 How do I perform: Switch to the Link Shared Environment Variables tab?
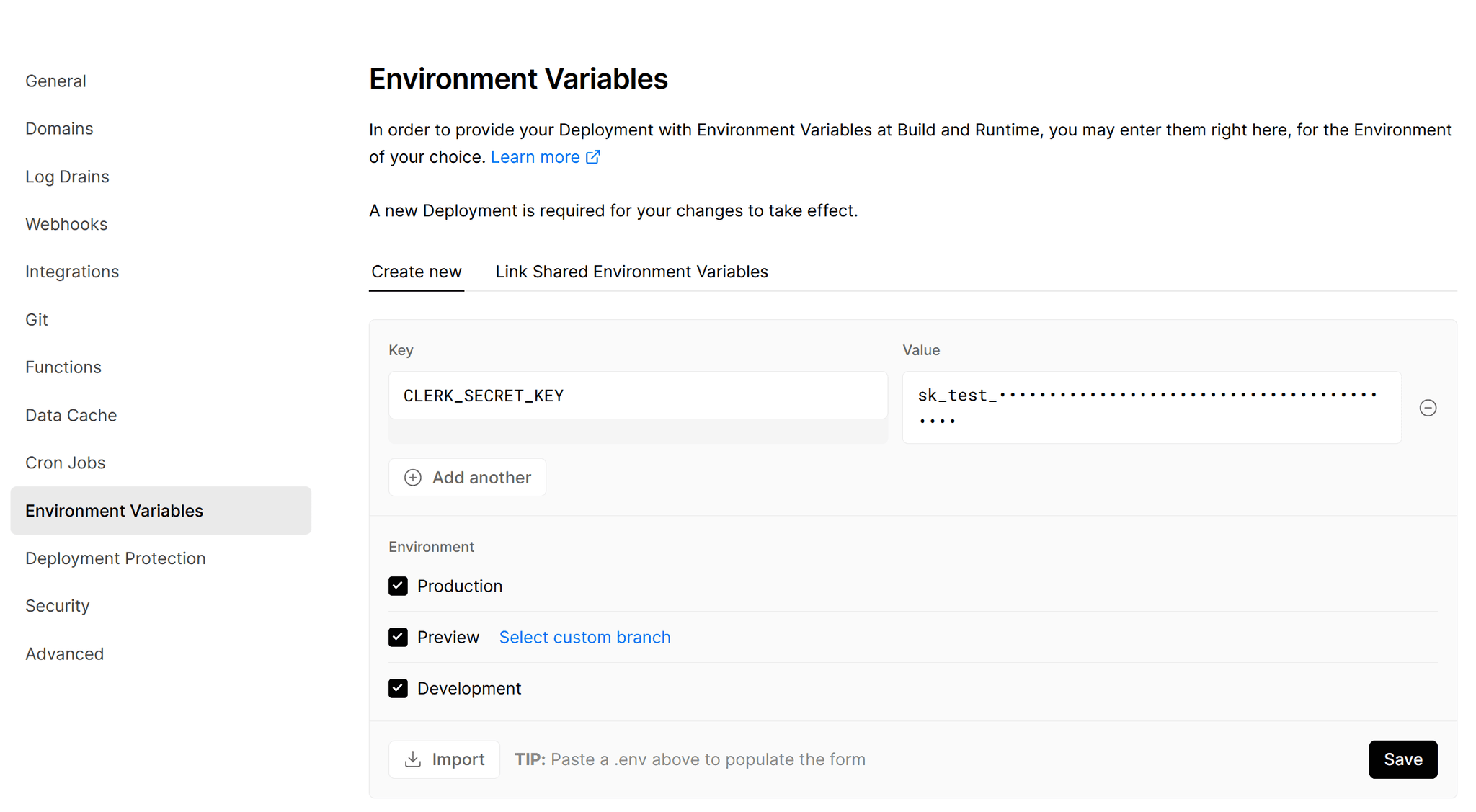pyautogui.click(x=633, y=271)
